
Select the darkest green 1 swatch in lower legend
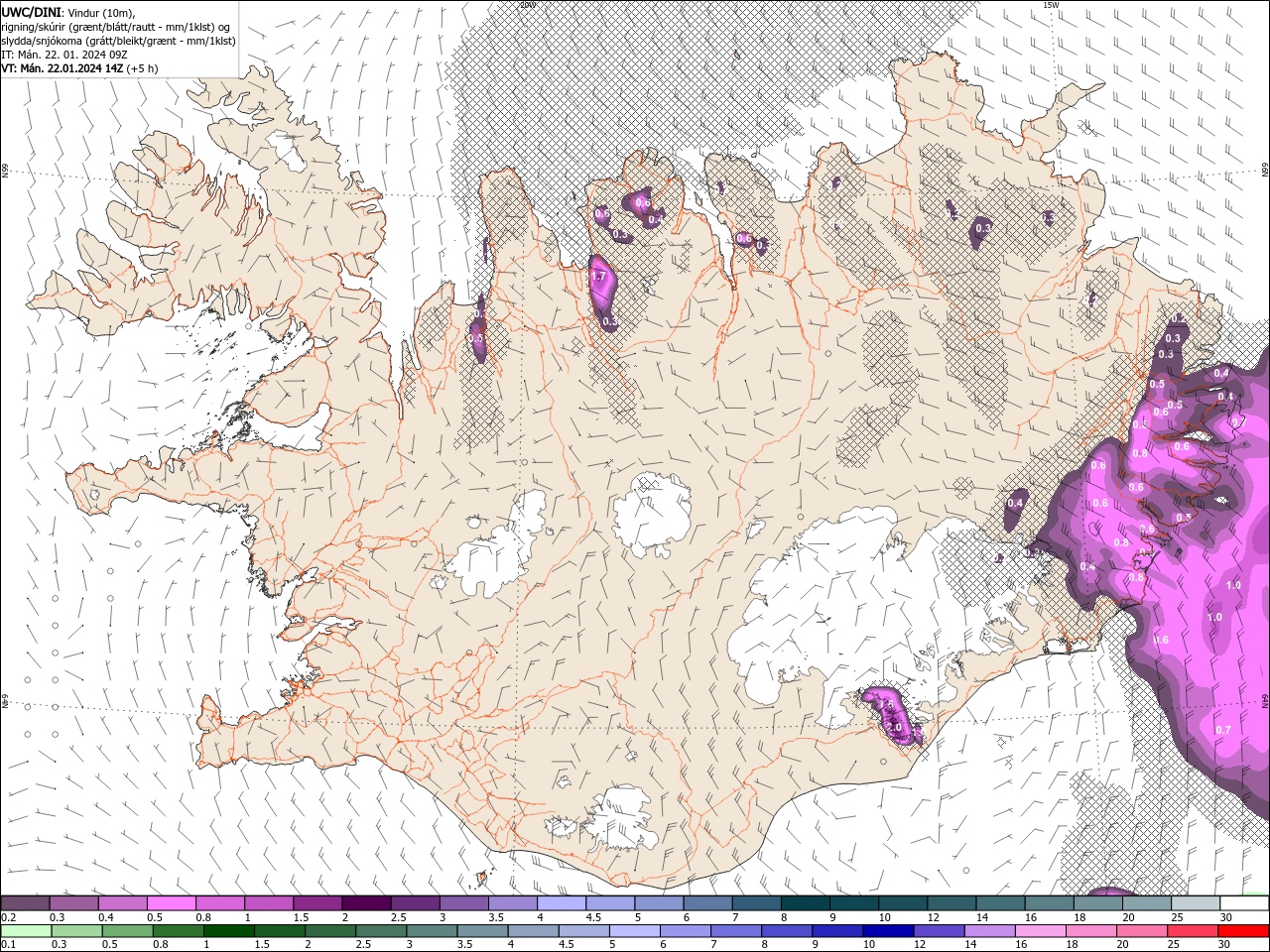pyautogui.click(x=228, y=931)
